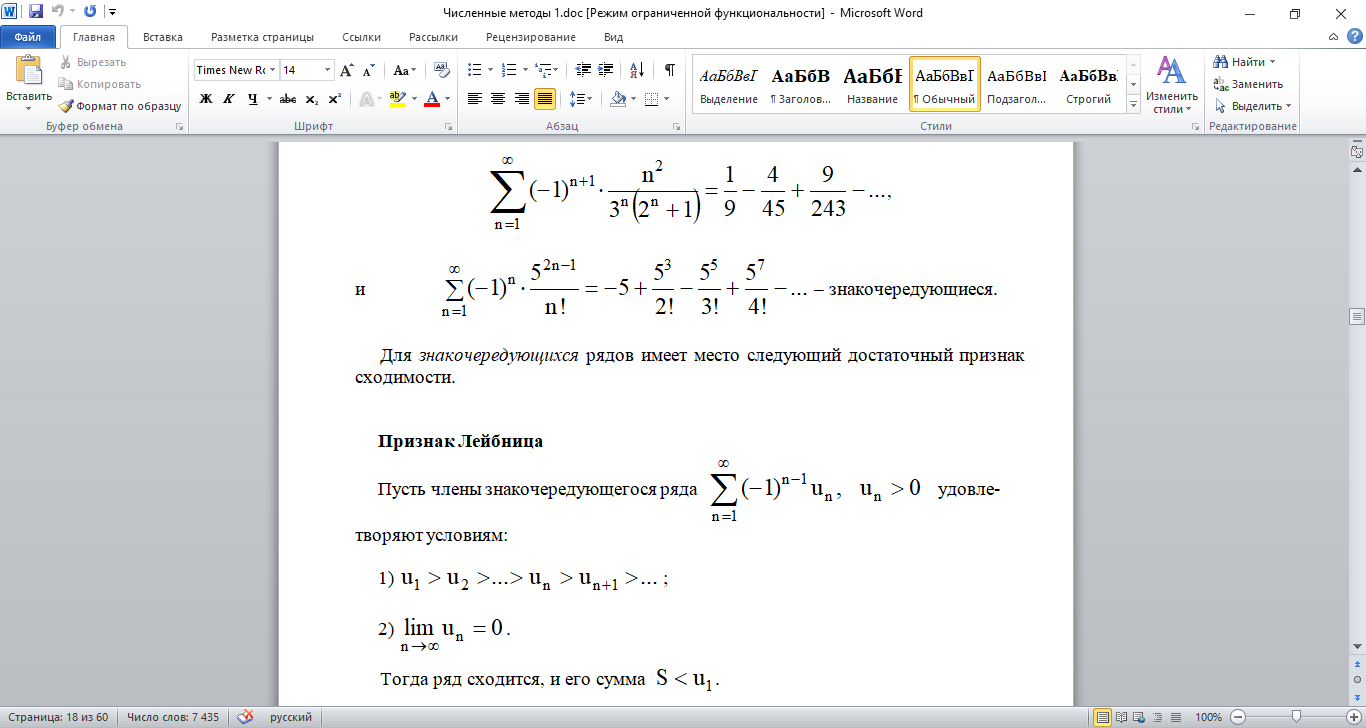Click the language 'русский' in status bar
The height and width of the screenshot is (728, 1366).
292,717
